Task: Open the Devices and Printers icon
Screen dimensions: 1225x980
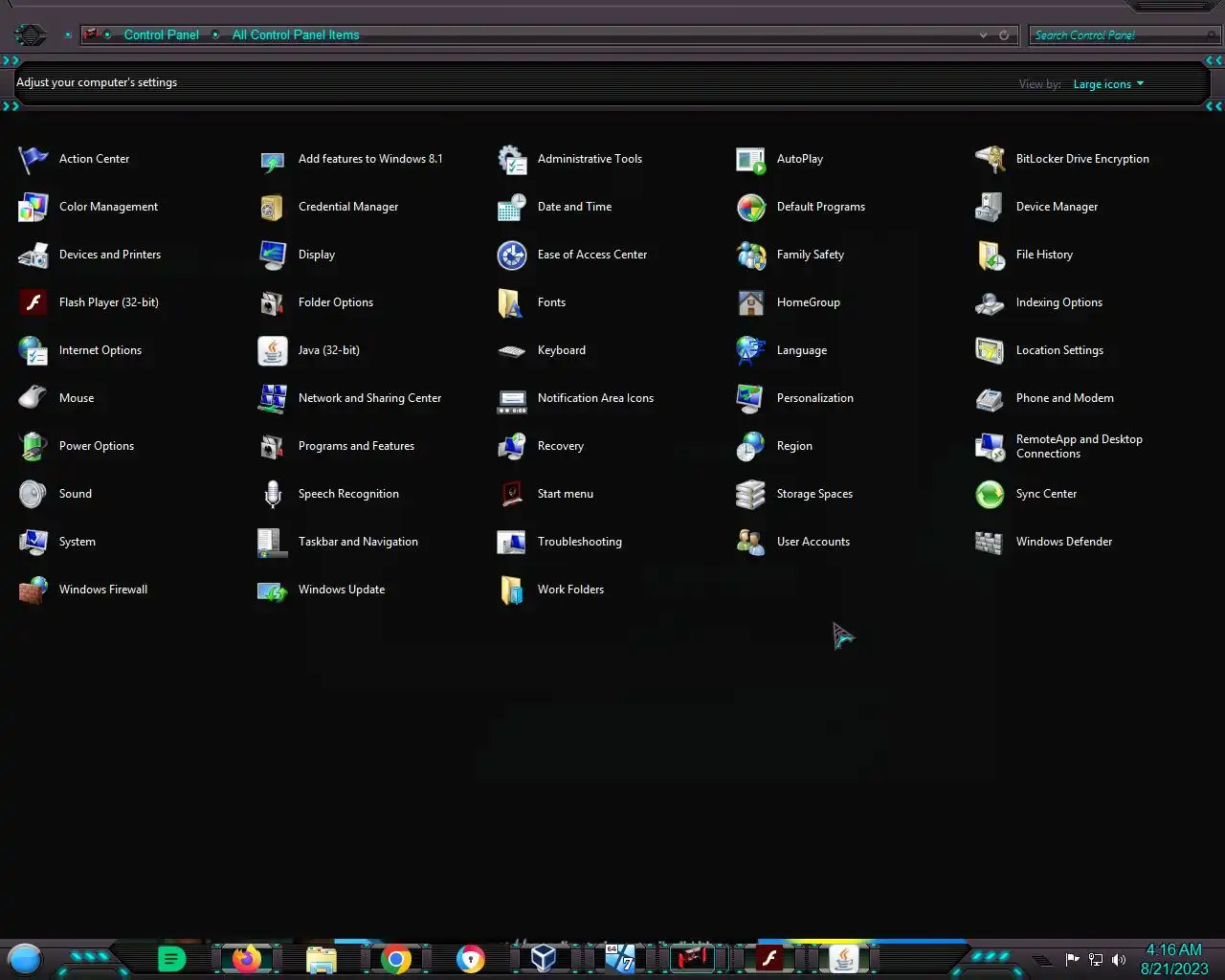Action: click(x=33, y=255)
